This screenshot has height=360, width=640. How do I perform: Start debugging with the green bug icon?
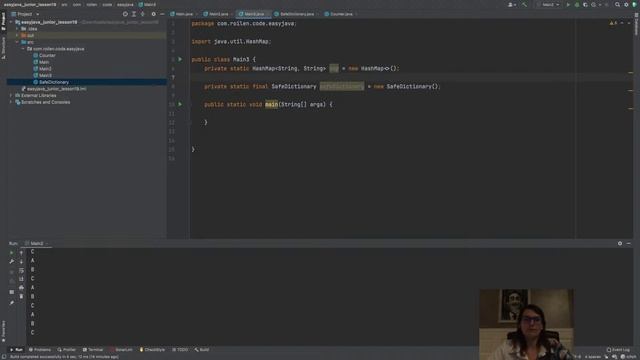pyautogui.click(x=577, y=4)
